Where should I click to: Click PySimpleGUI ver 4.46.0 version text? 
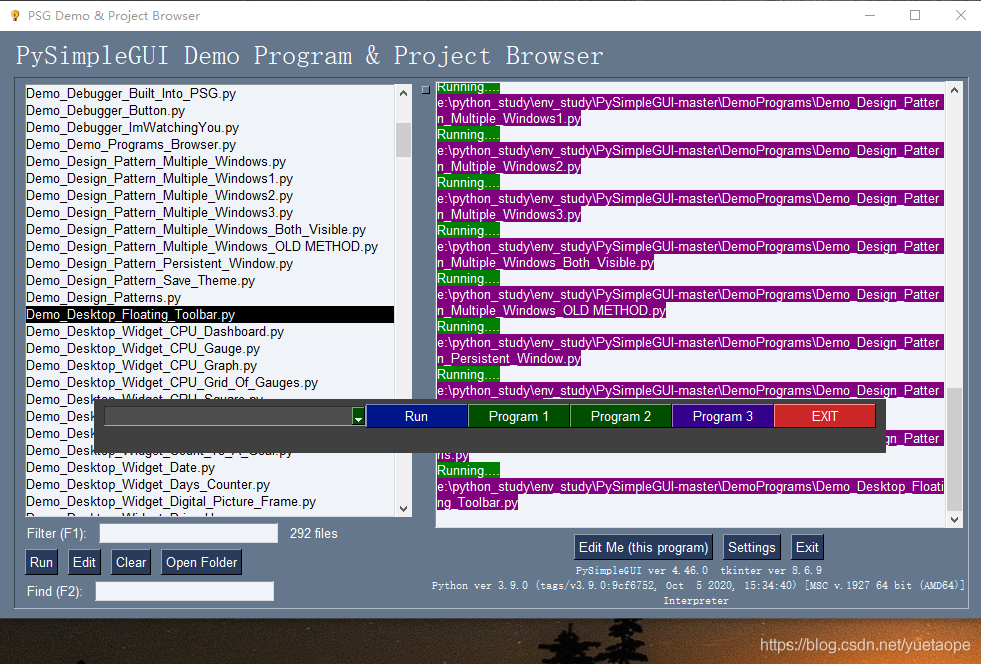click(642, 571)
